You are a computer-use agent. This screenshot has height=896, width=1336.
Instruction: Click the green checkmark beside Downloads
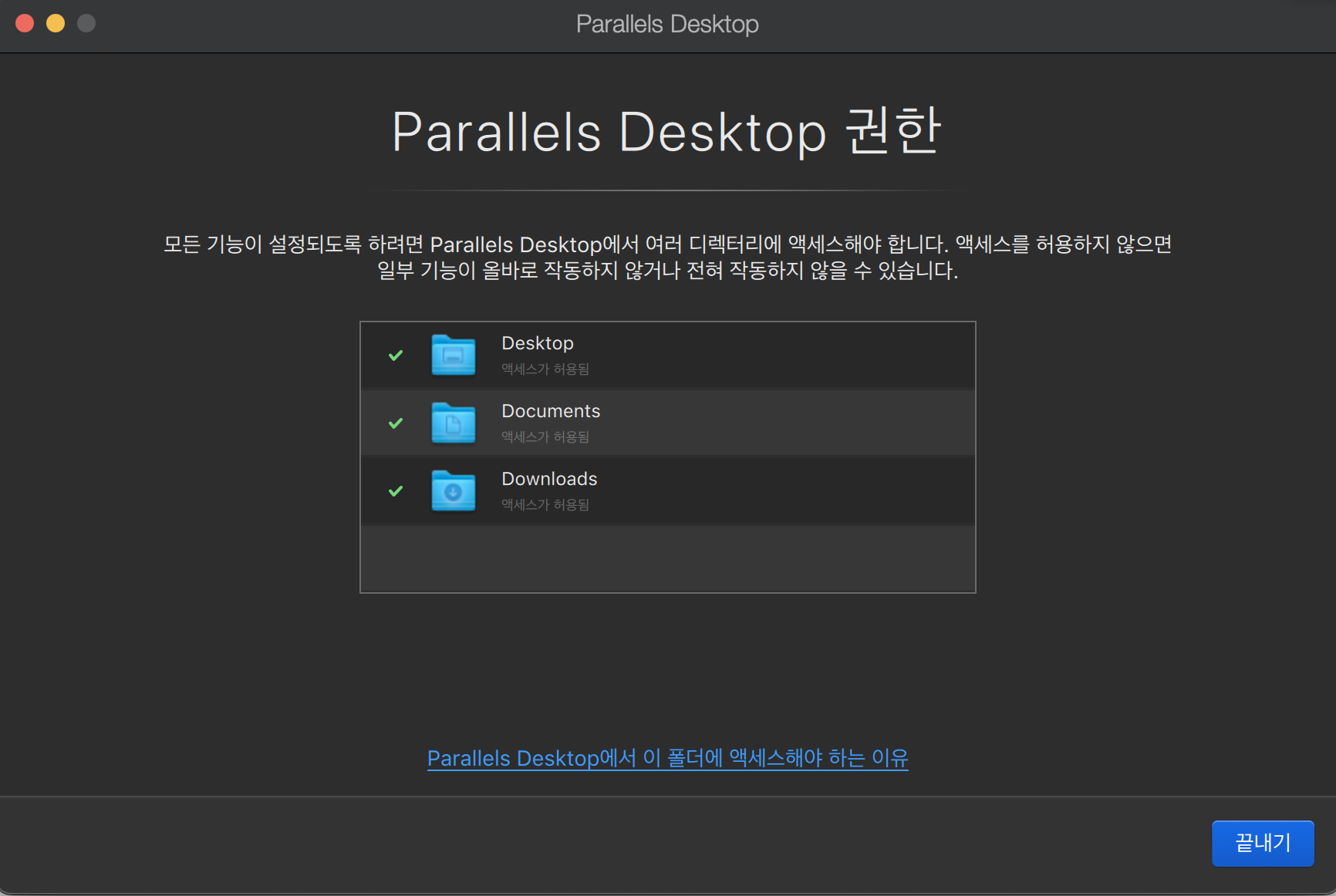click(396, 491)
